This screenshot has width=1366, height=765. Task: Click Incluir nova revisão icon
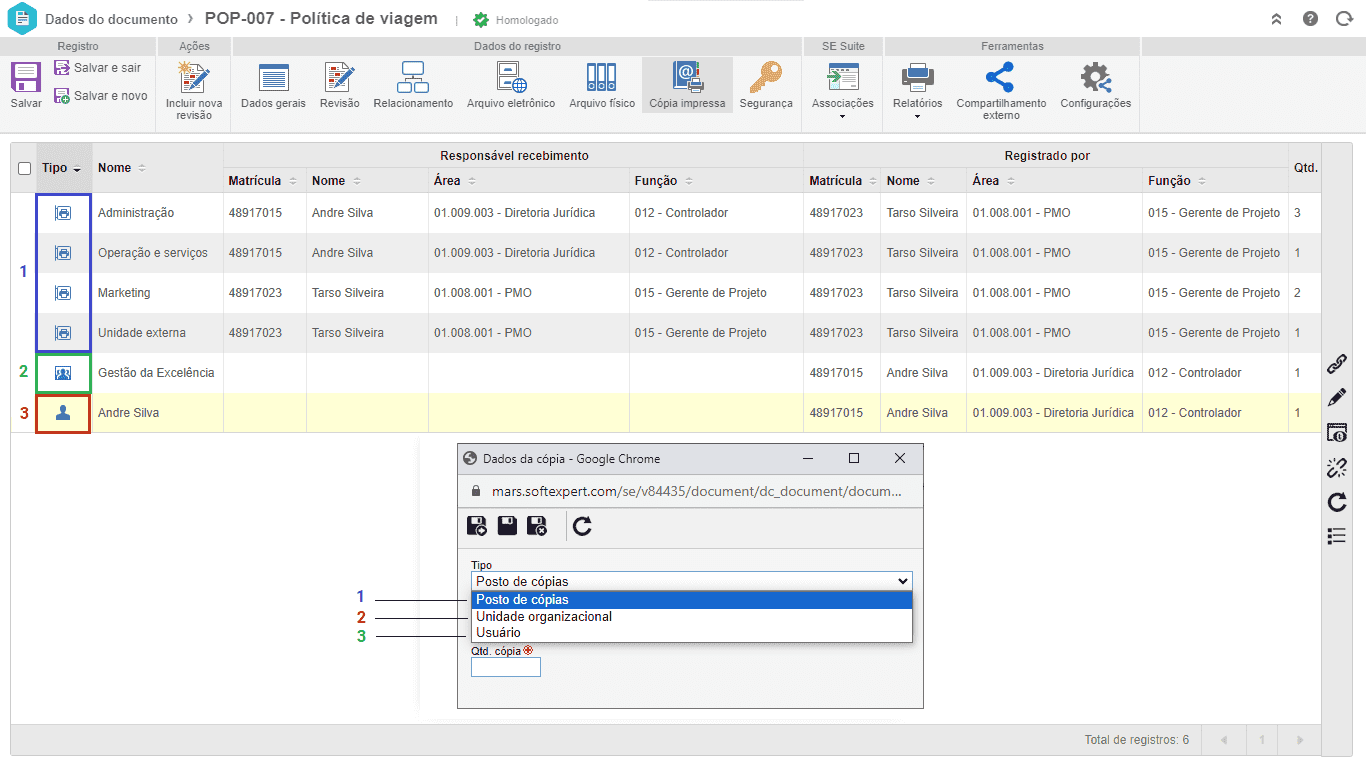coord(194,79)
